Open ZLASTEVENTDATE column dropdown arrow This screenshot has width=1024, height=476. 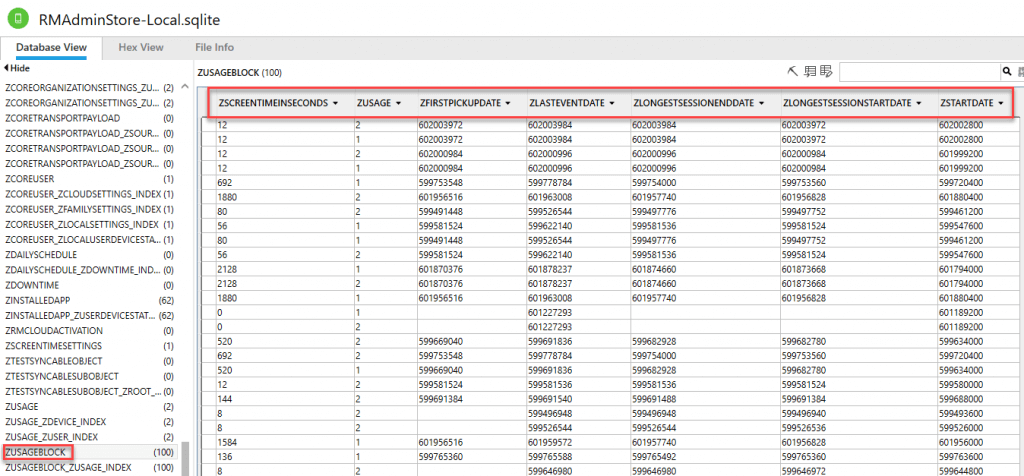pyautogui.click(x=610, y=103)
